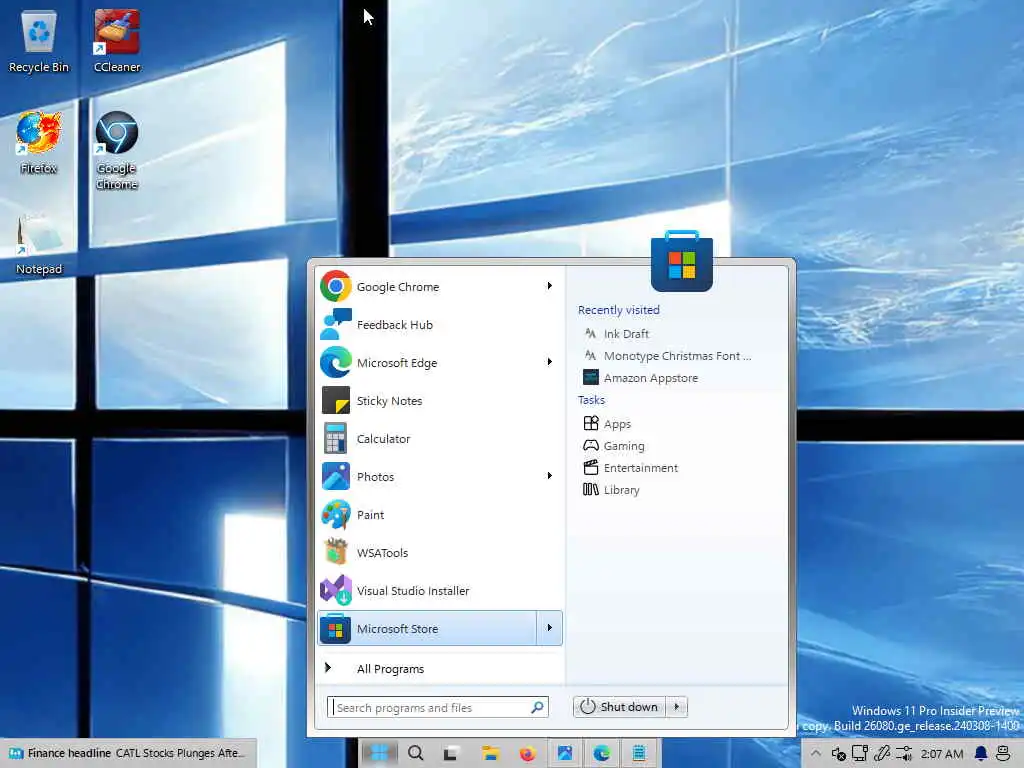
Task: Click the Microsoft Store entry in the Start menu
Action: (x=428, y=628)
